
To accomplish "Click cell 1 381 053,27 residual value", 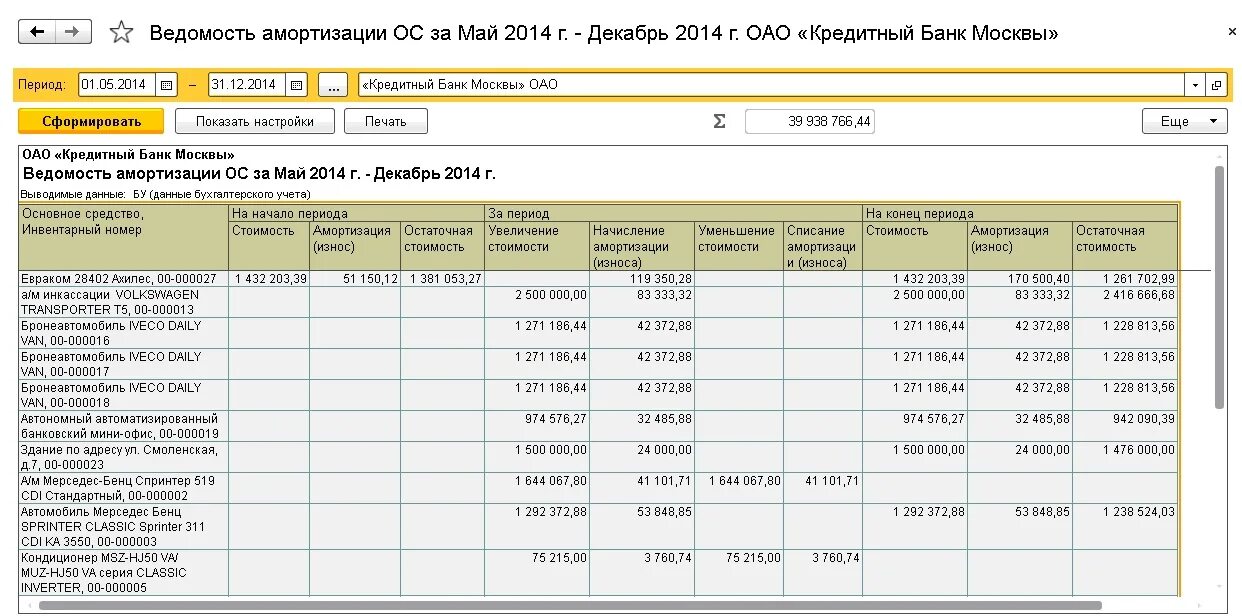I will pos(442,279).
